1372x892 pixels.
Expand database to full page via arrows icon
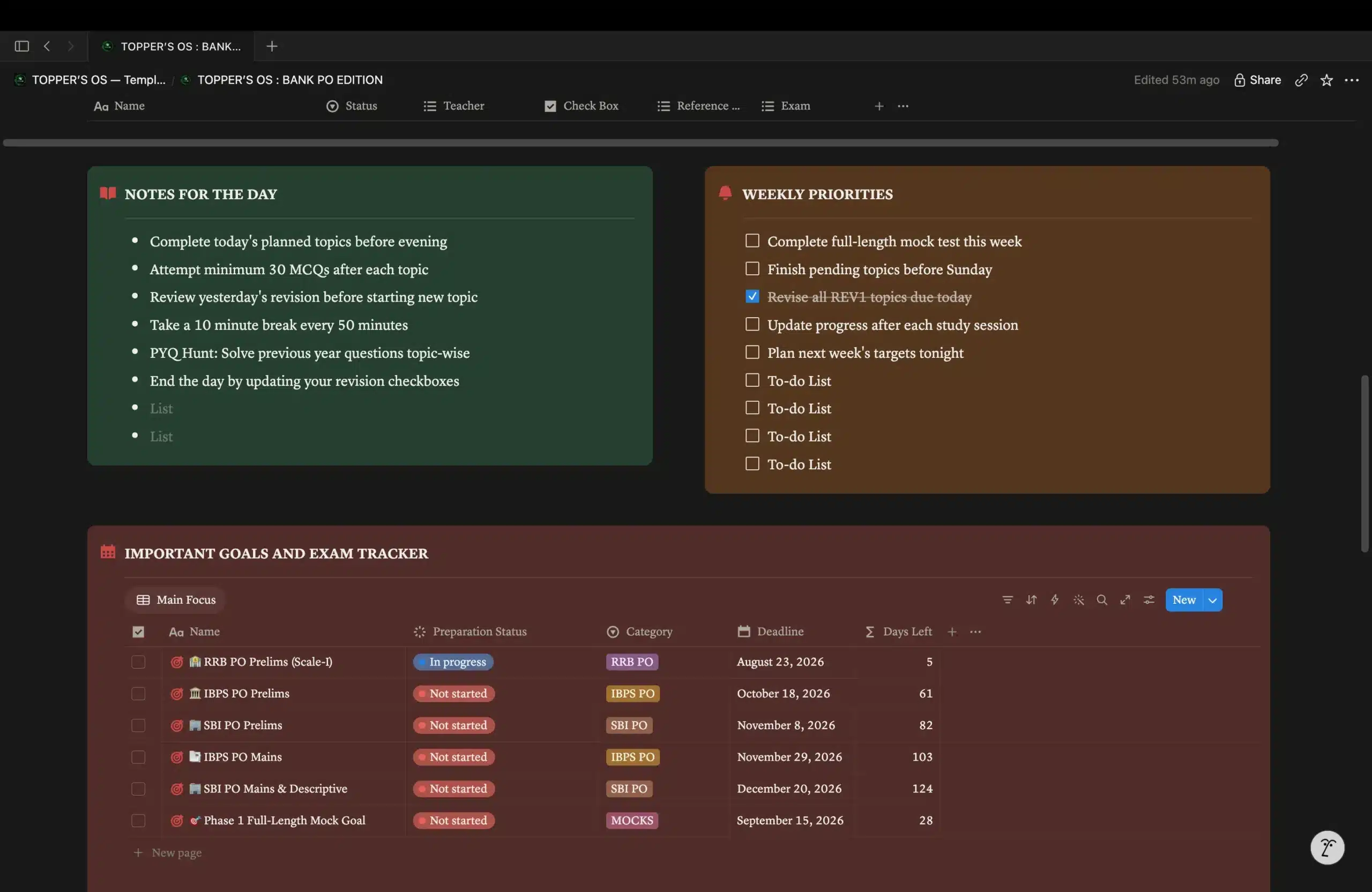pyautogui.click(x=1125, y=600)
